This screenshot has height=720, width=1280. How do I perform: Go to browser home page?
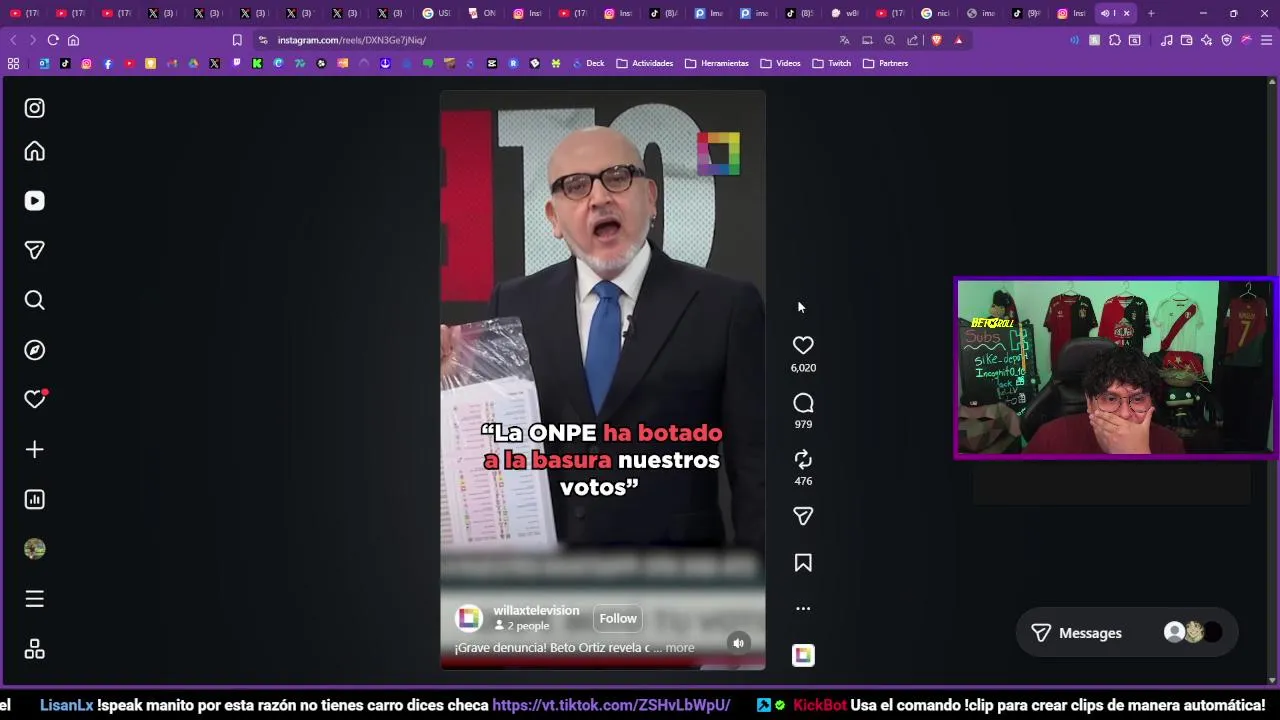(x=73, y=40)
